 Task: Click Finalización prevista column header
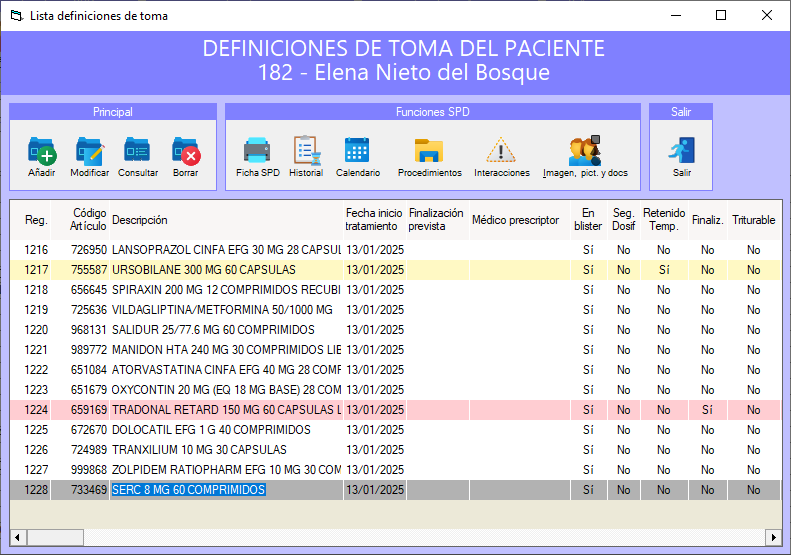(x=436, y=219)
